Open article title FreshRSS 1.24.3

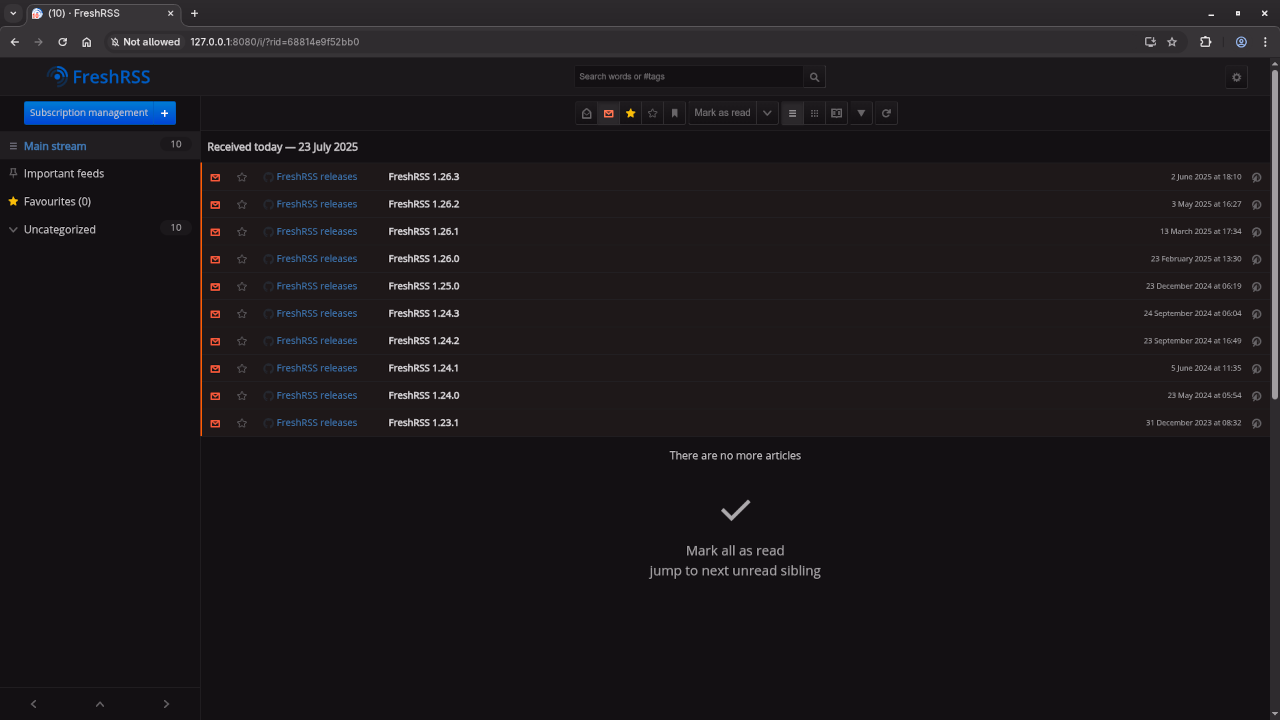pyautogui.click(x=424, y=313)
